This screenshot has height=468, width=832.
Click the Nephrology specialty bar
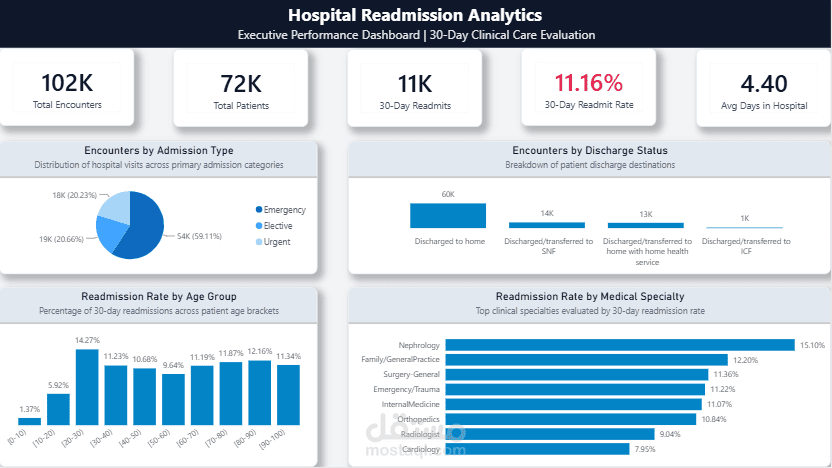click(620, 345)
